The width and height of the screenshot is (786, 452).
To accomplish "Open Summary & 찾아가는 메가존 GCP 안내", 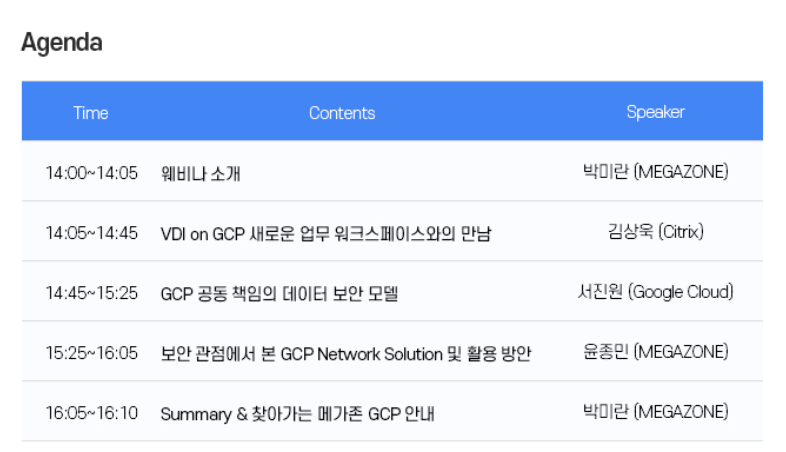I will [297, 414].
